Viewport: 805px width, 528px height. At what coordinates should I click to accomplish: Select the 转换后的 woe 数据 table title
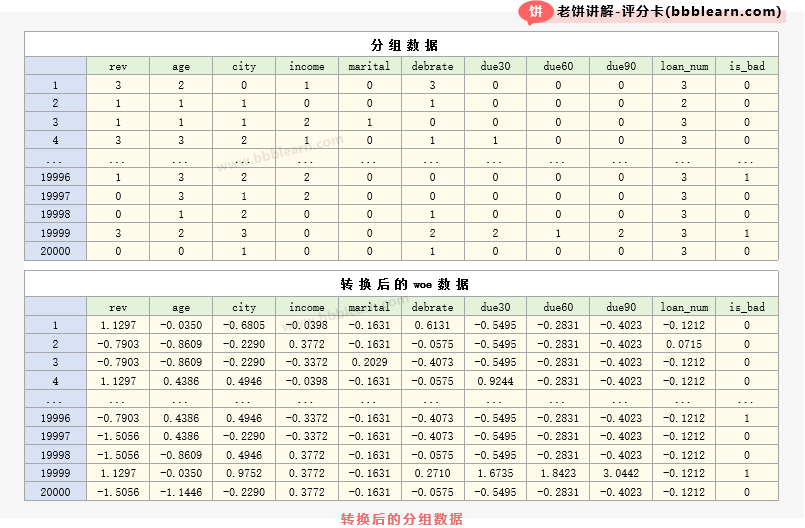click(404, 284)
